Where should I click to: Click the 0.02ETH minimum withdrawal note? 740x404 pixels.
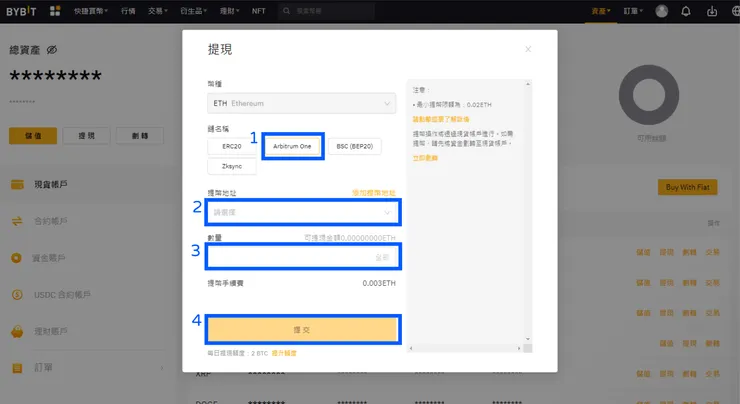coord(452,105)
